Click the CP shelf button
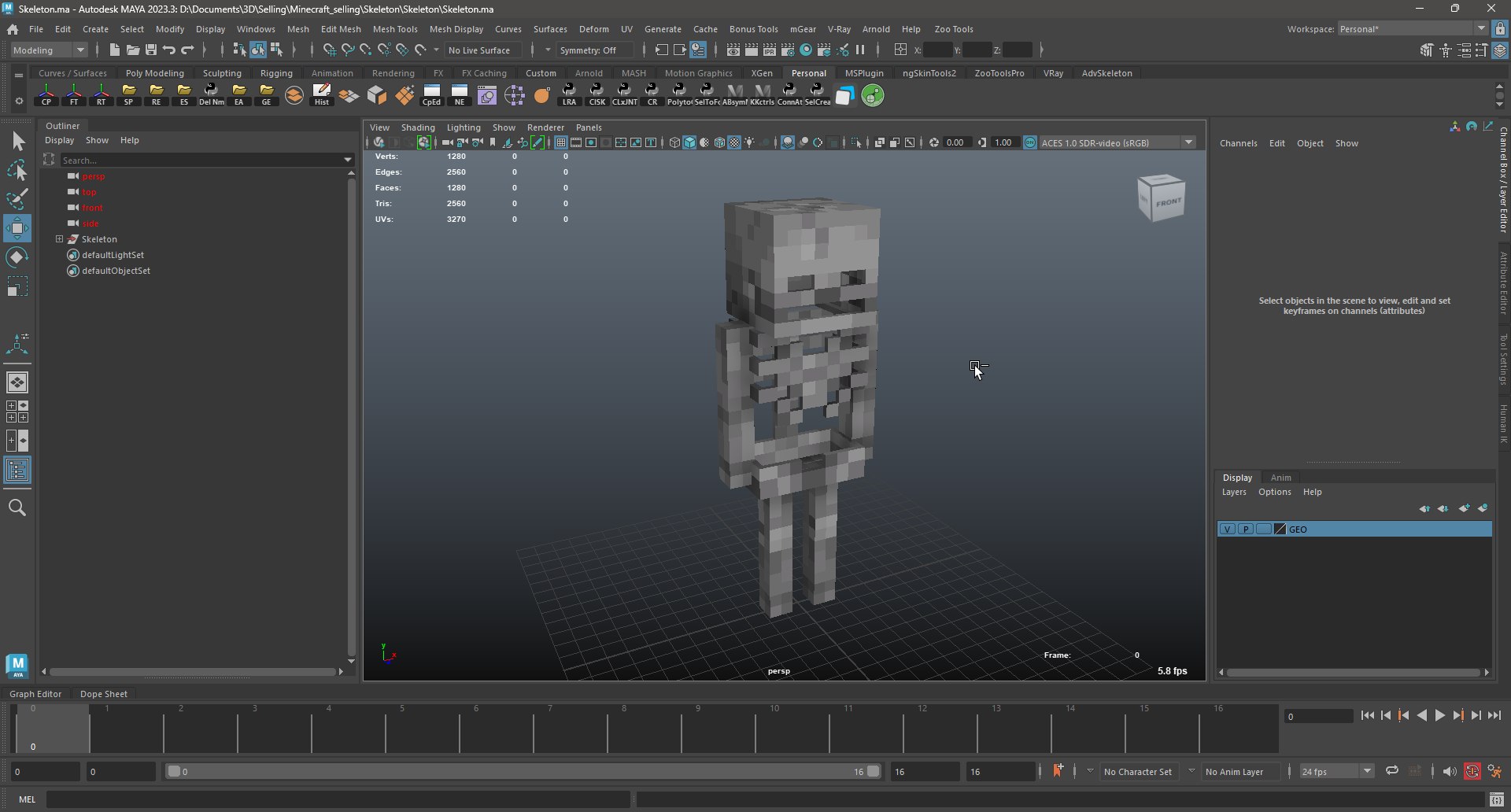1511x812 pixels. [x=46, y=95]
